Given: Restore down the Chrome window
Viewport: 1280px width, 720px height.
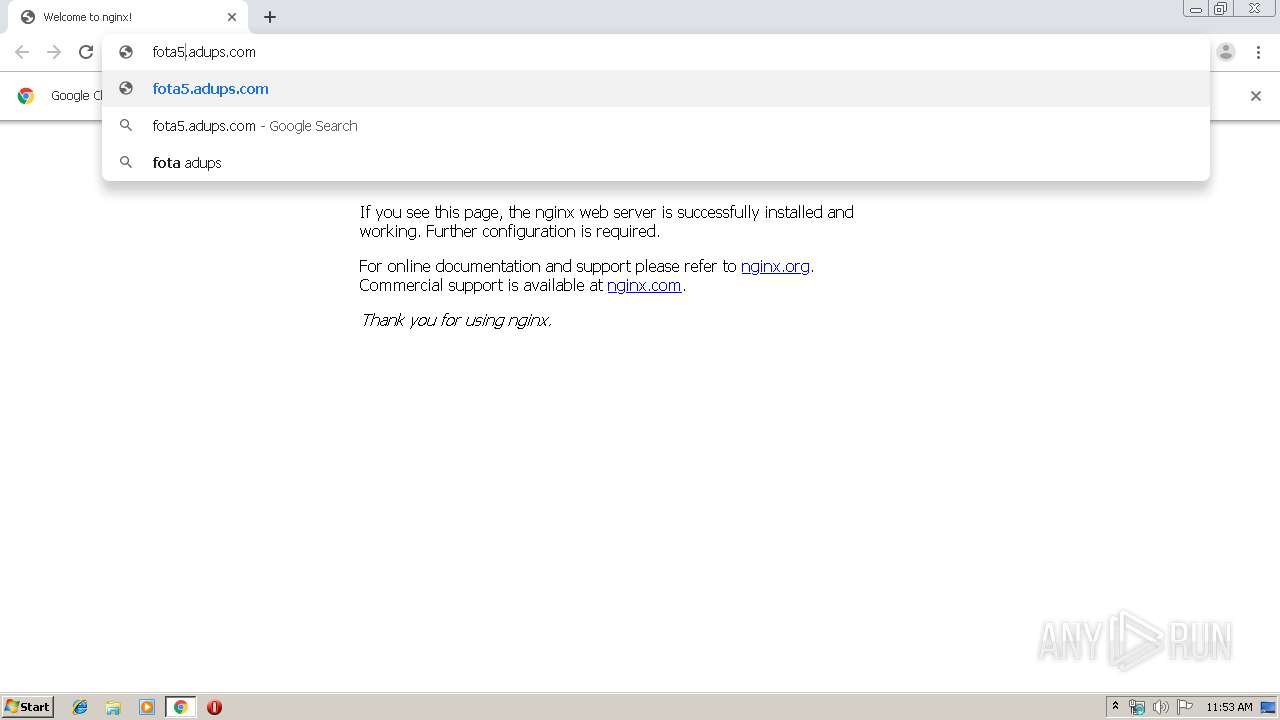Looking at the screenshot, I should (x=1221, y=9).
